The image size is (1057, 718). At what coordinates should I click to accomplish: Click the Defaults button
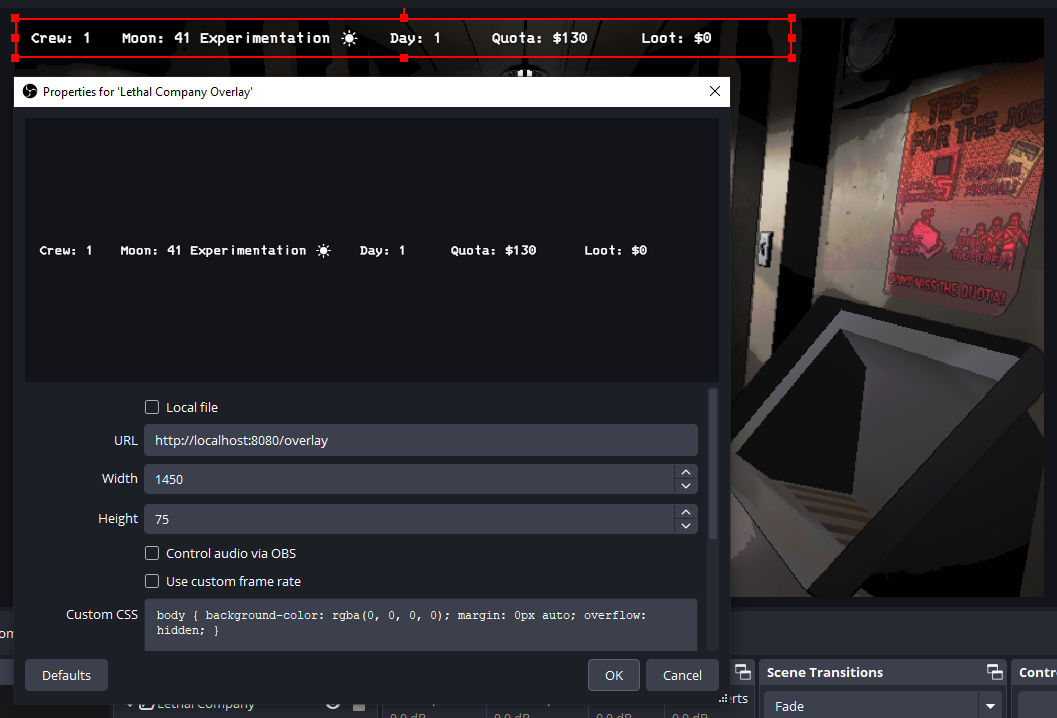66,675
